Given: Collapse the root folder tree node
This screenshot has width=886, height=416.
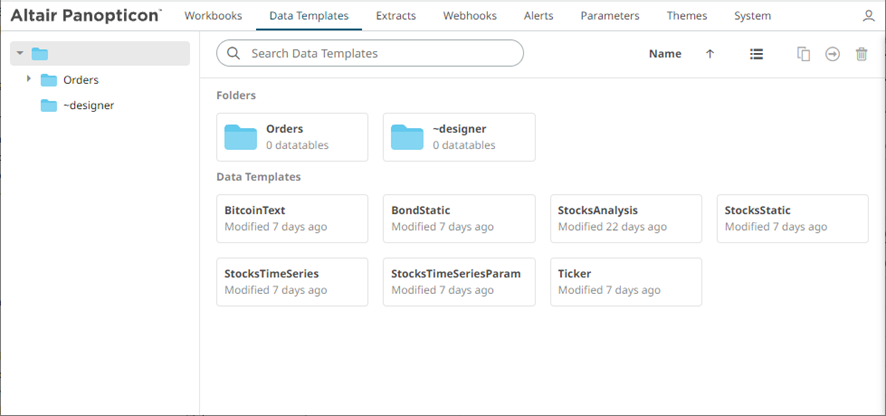Looking at the screenshot, I should coord(20,54).
